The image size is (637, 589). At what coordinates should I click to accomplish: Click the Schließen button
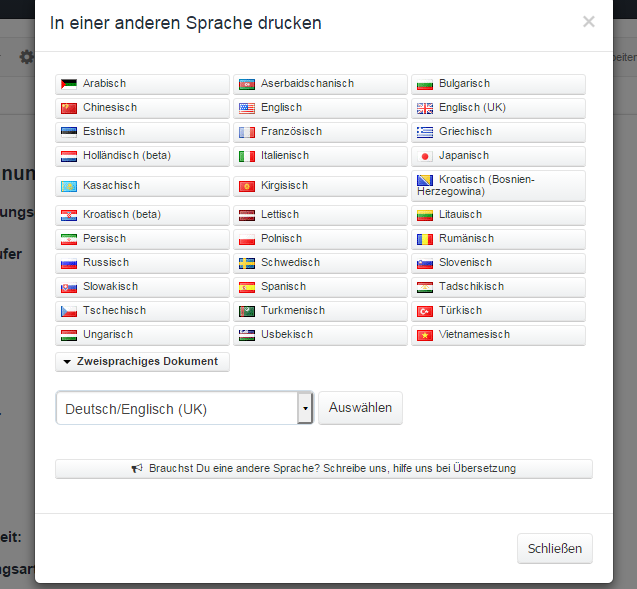point(555,548)
